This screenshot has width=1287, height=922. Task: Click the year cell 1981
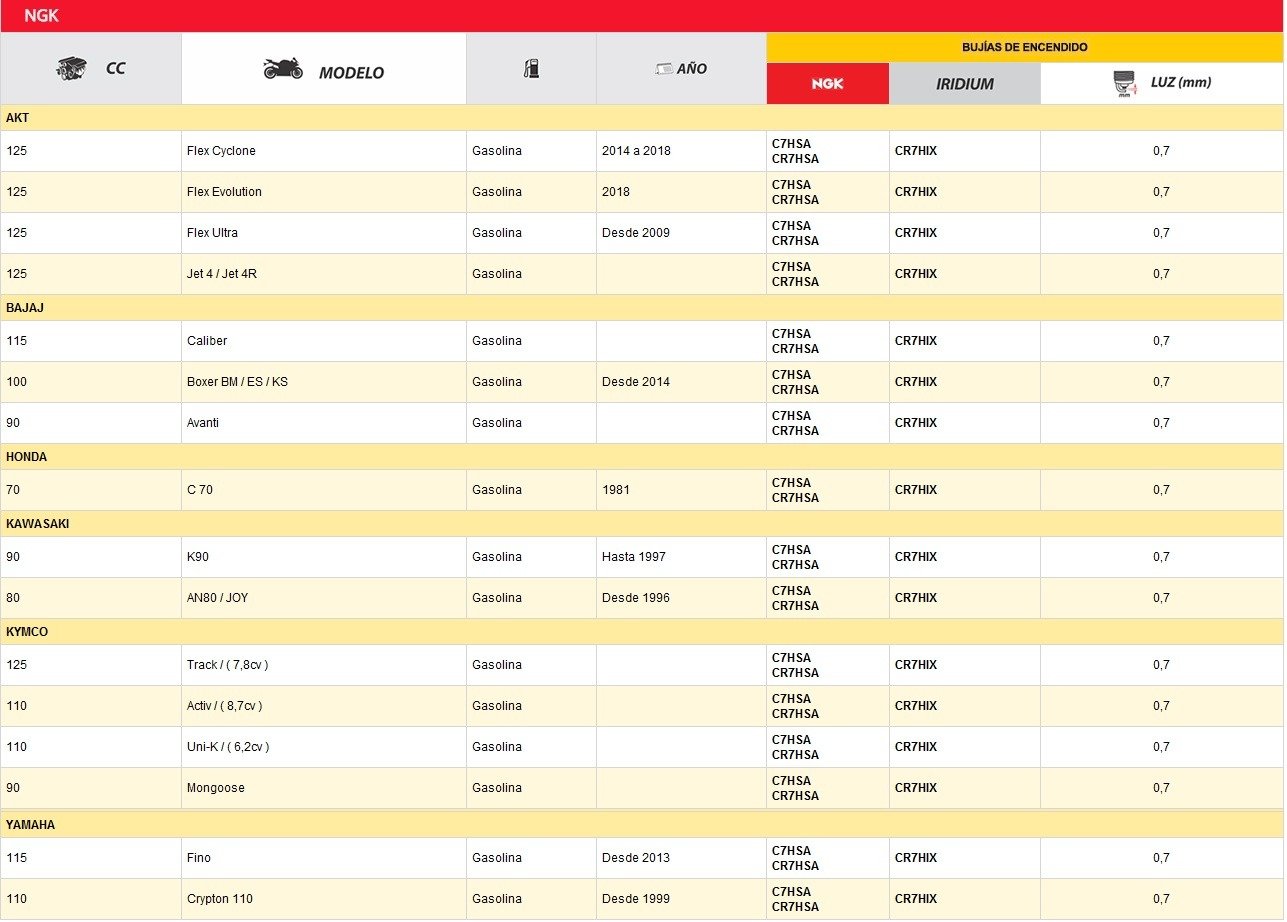point(682,490)
